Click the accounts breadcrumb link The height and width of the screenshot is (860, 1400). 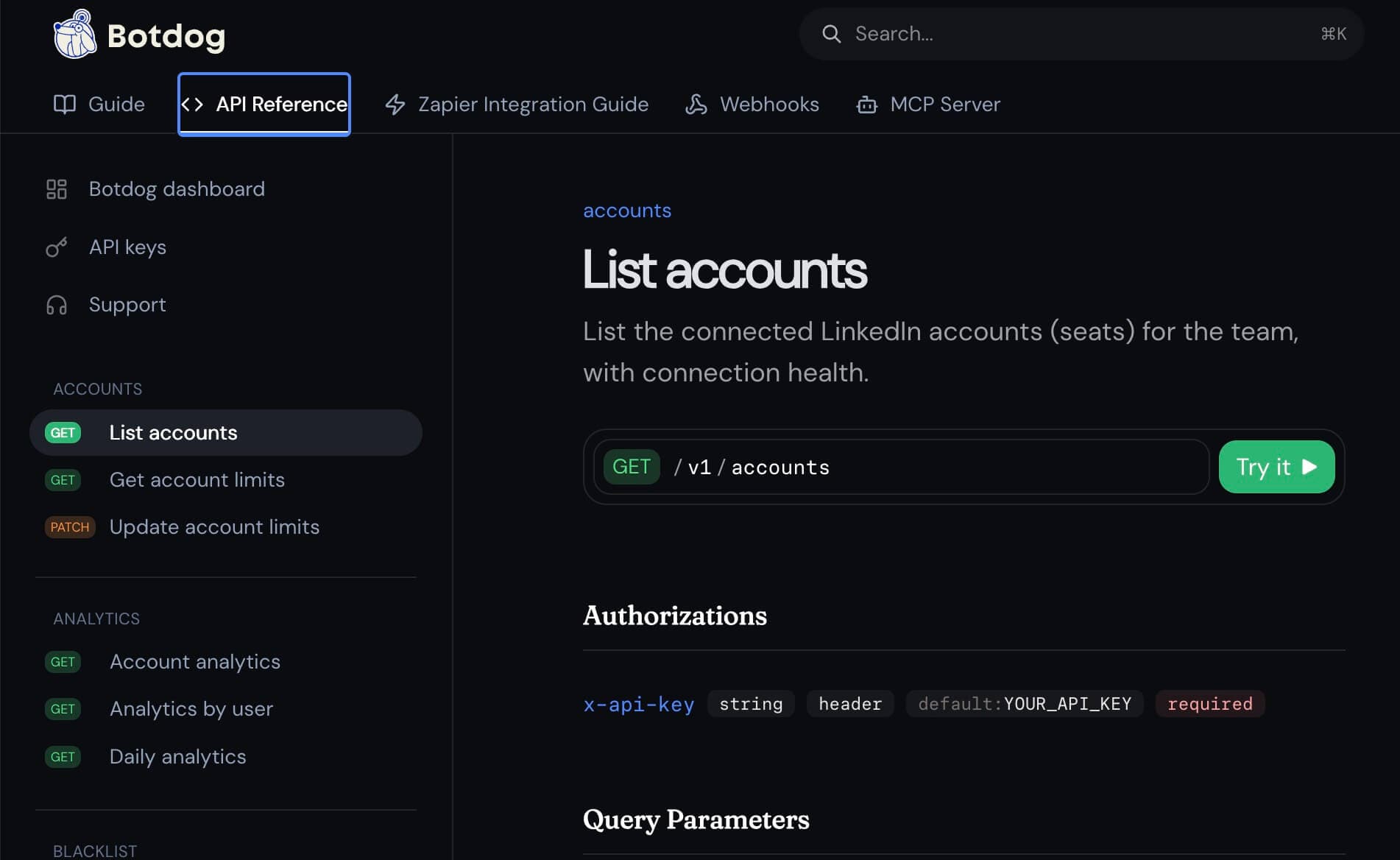pyautogui.click(x=627, y=211)
